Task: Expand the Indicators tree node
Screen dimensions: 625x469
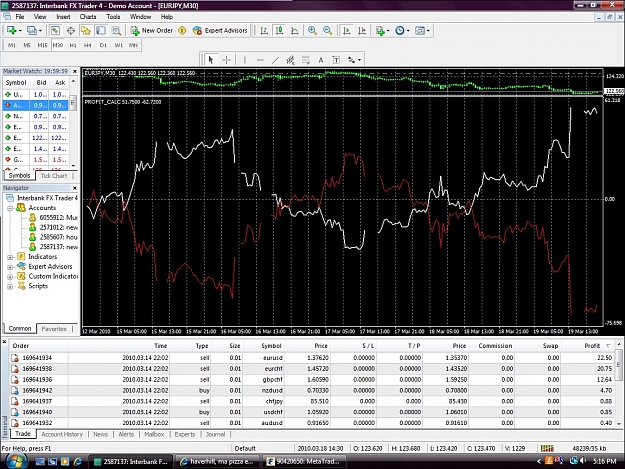Action: (10, 257)
